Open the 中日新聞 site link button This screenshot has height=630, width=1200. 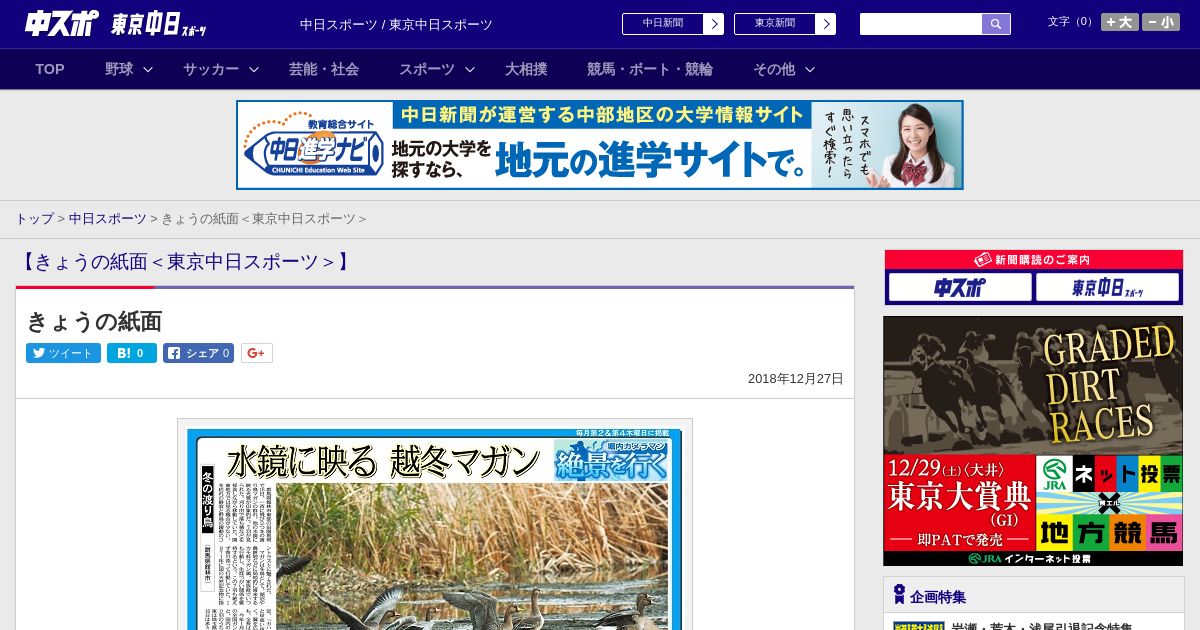662,24
